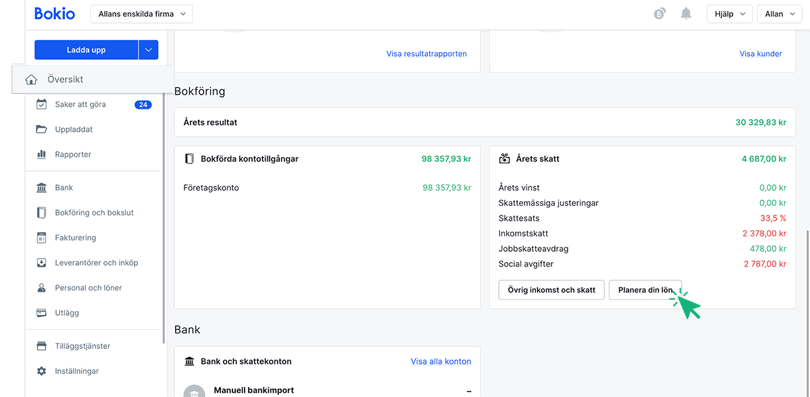Follow the Visa resultatrapporten link
The height and width of the screenshot is (397, 810).
427,54
